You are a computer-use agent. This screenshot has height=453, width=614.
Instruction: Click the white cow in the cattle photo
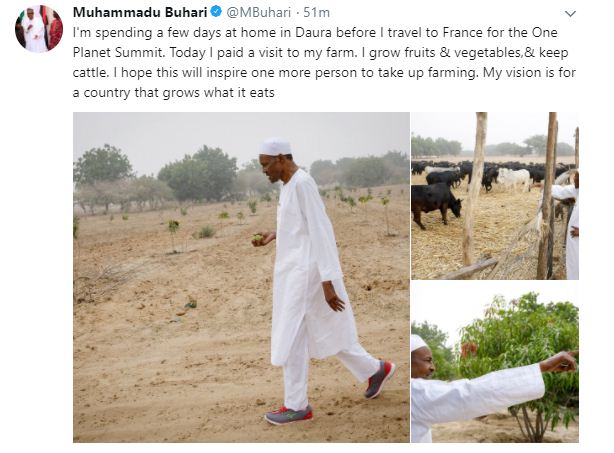click(x=514, y=178)
